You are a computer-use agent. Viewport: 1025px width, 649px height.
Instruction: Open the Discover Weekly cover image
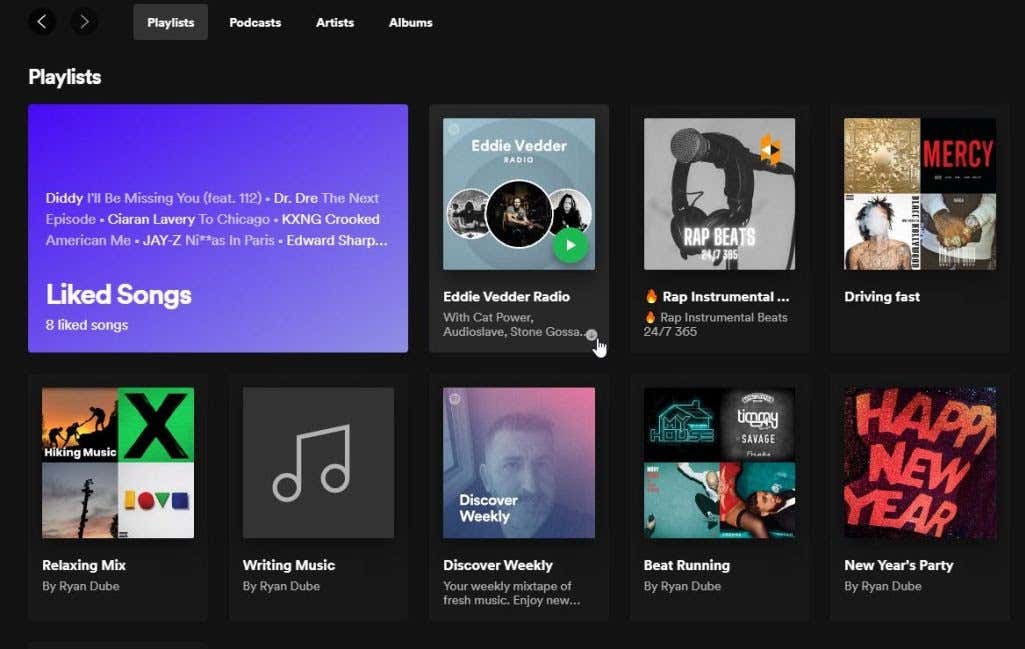coord(519,463)
